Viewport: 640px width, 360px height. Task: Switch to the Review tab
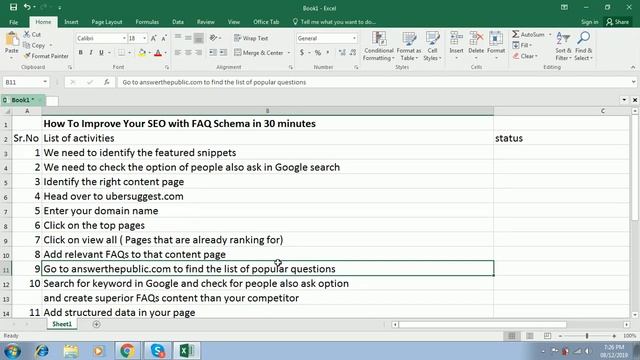(x=205, y=22)
